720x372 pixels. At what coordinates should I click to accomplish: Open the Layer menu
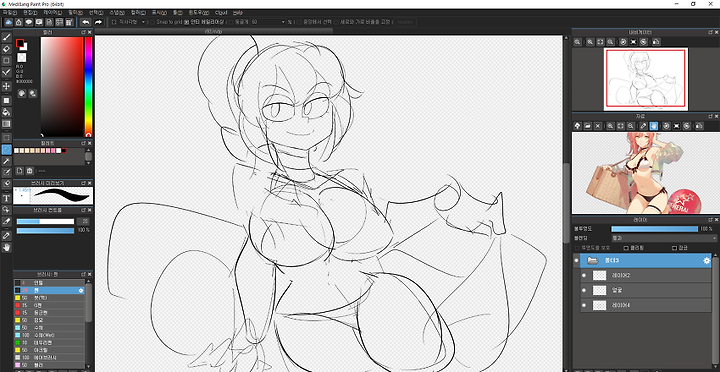click(52, 12)
